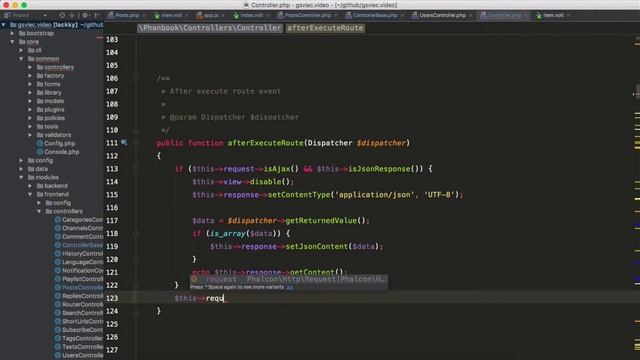The height and width of the screenshot is (360, 640).
Task: Expand the plugins folder
Action: click(30, 110)
